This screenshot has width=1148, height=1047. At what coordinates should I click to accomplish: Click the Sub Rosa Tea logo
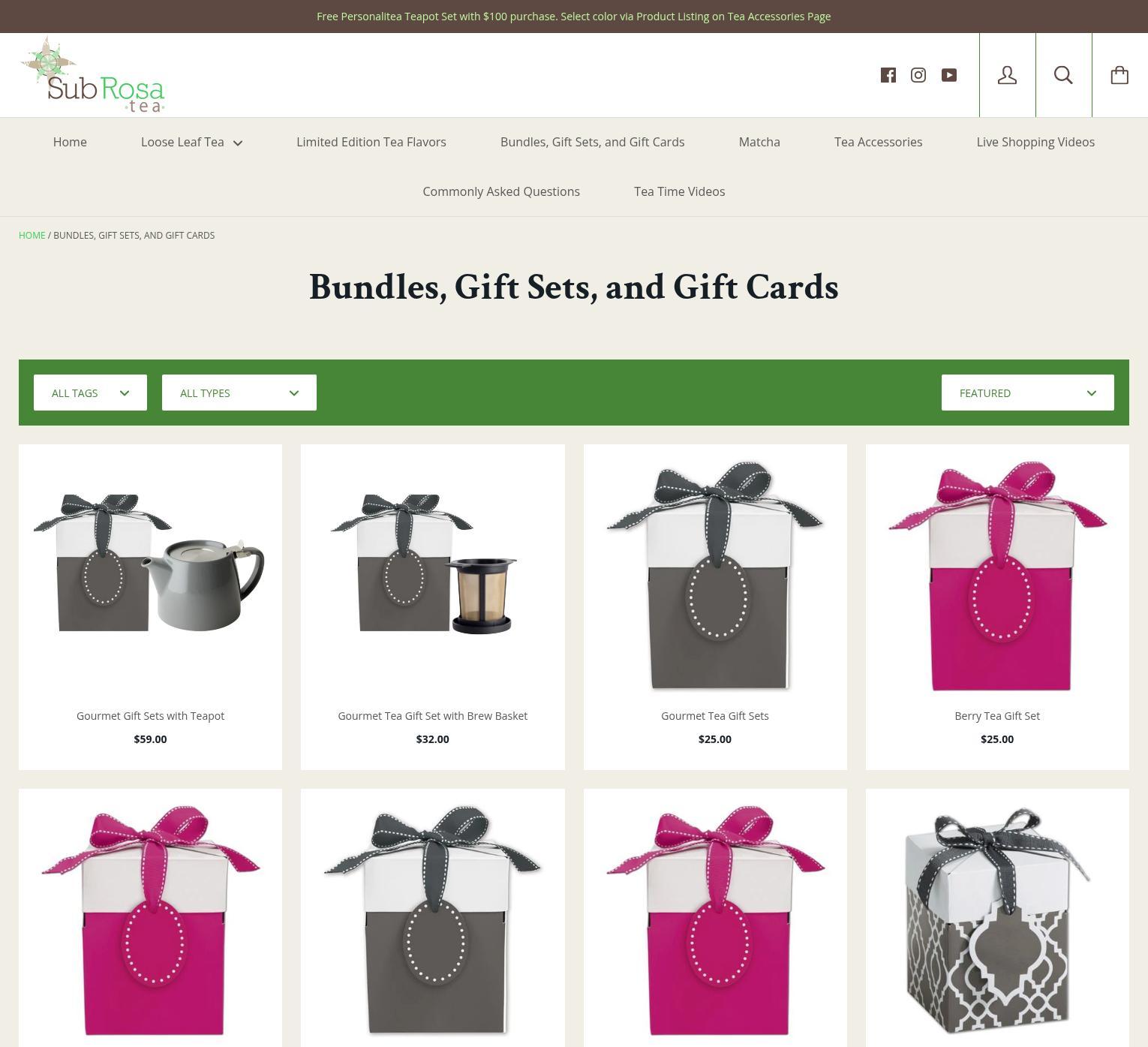[92, 75]
